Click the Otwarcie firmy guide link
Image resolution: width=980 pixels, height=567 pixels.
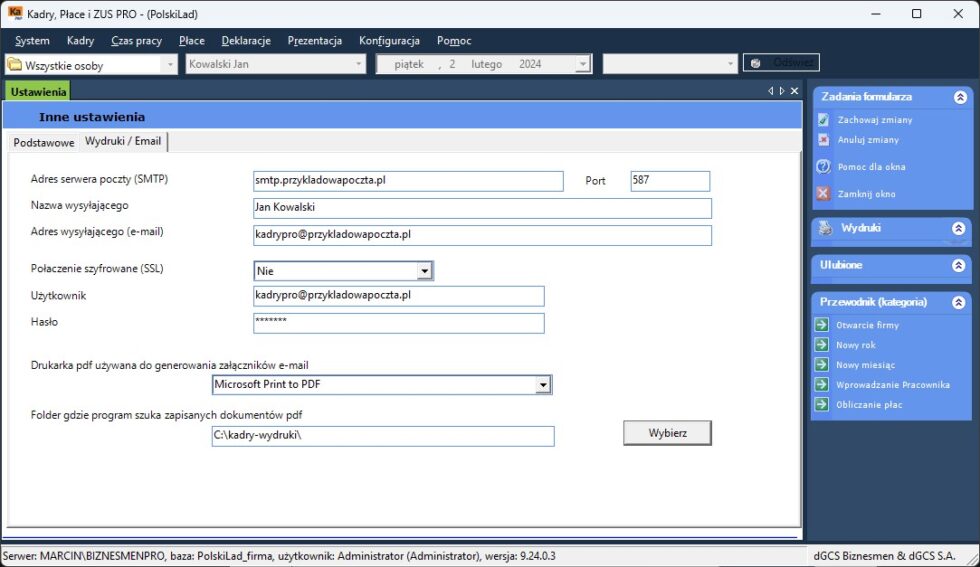pos(868,325)
